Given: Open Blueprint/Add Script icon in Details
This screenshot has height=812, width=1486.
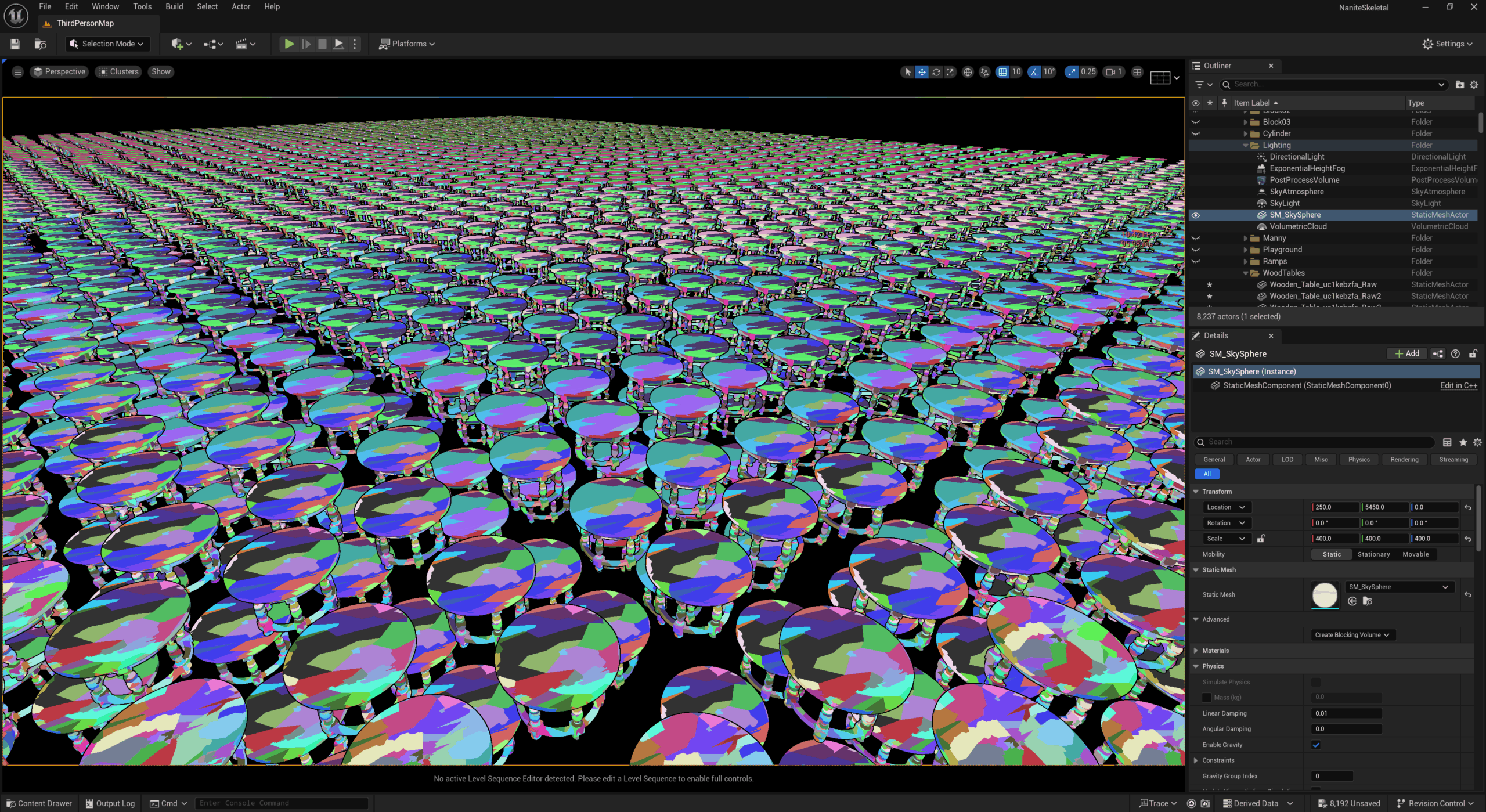Looking at the screenshot, I should coord(1438,353).
